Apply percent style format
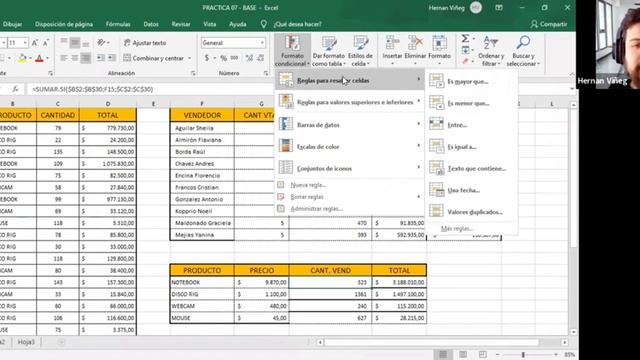Screen dimensions: 640x360 coord(223,58)
